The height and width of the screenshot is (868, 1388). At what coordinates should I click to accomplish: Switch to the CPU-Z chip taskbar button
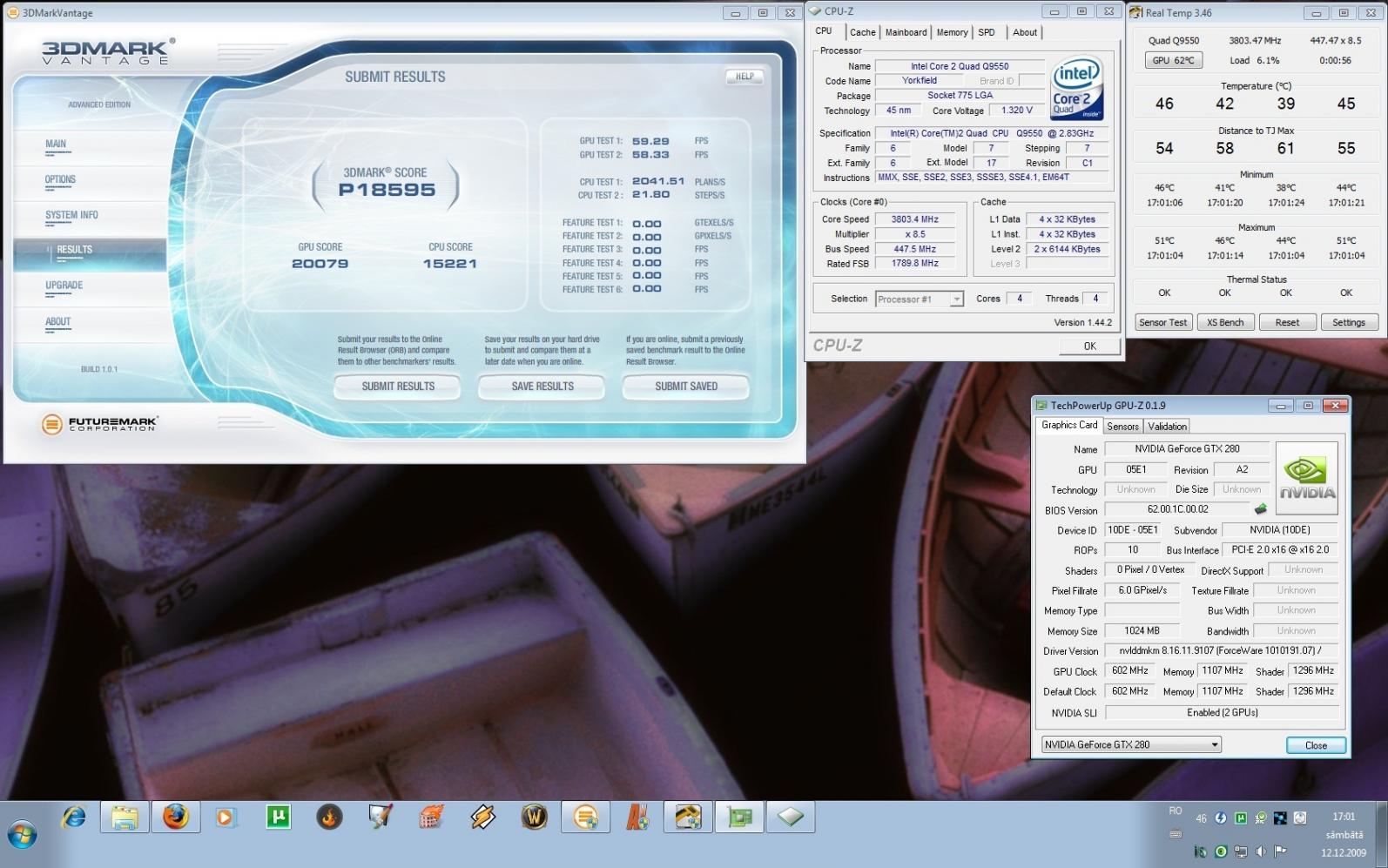(791, 817)
